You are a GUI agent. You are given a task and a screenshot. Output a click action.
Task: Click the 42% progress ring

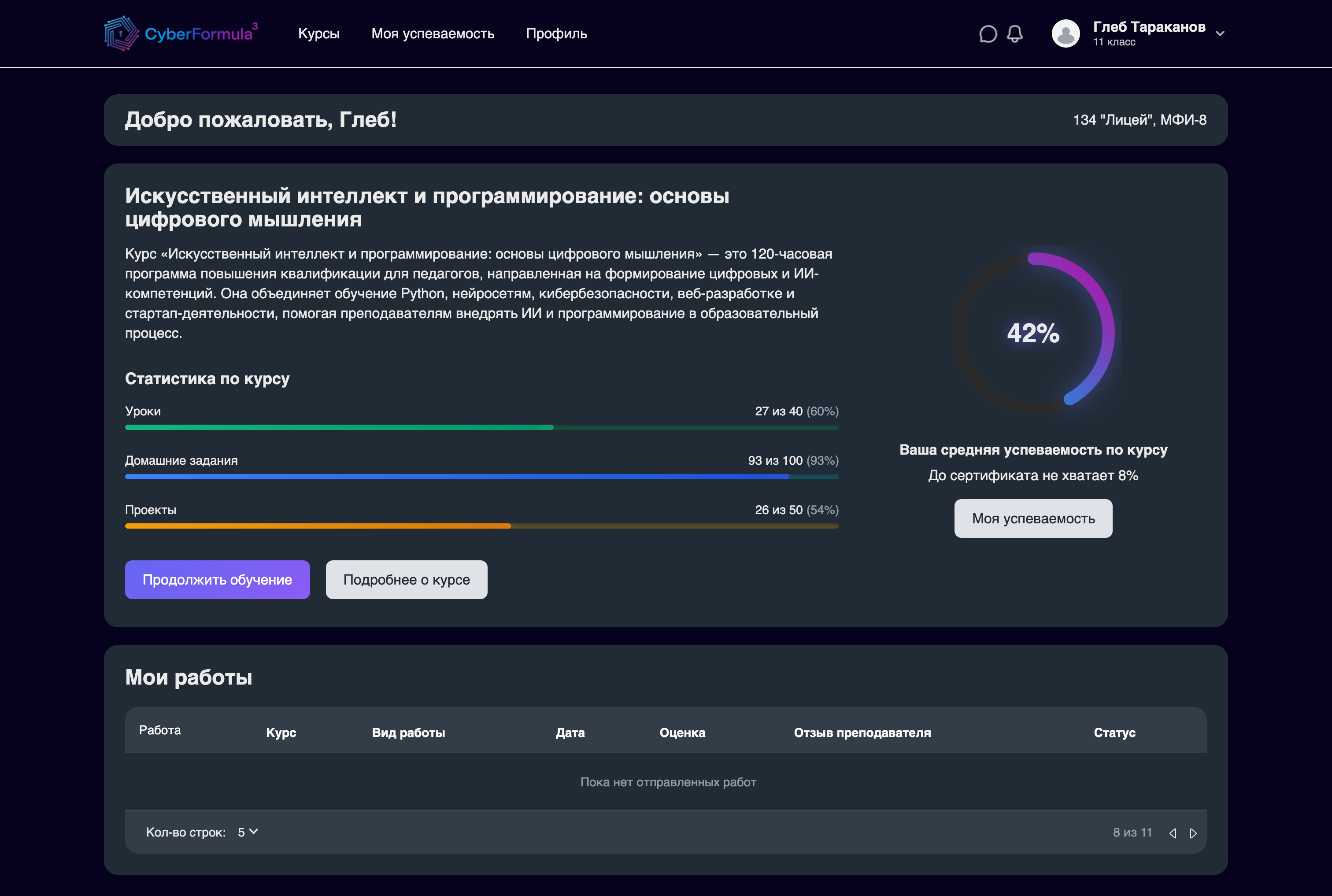pyautogui.click(x=1032, y=334)
